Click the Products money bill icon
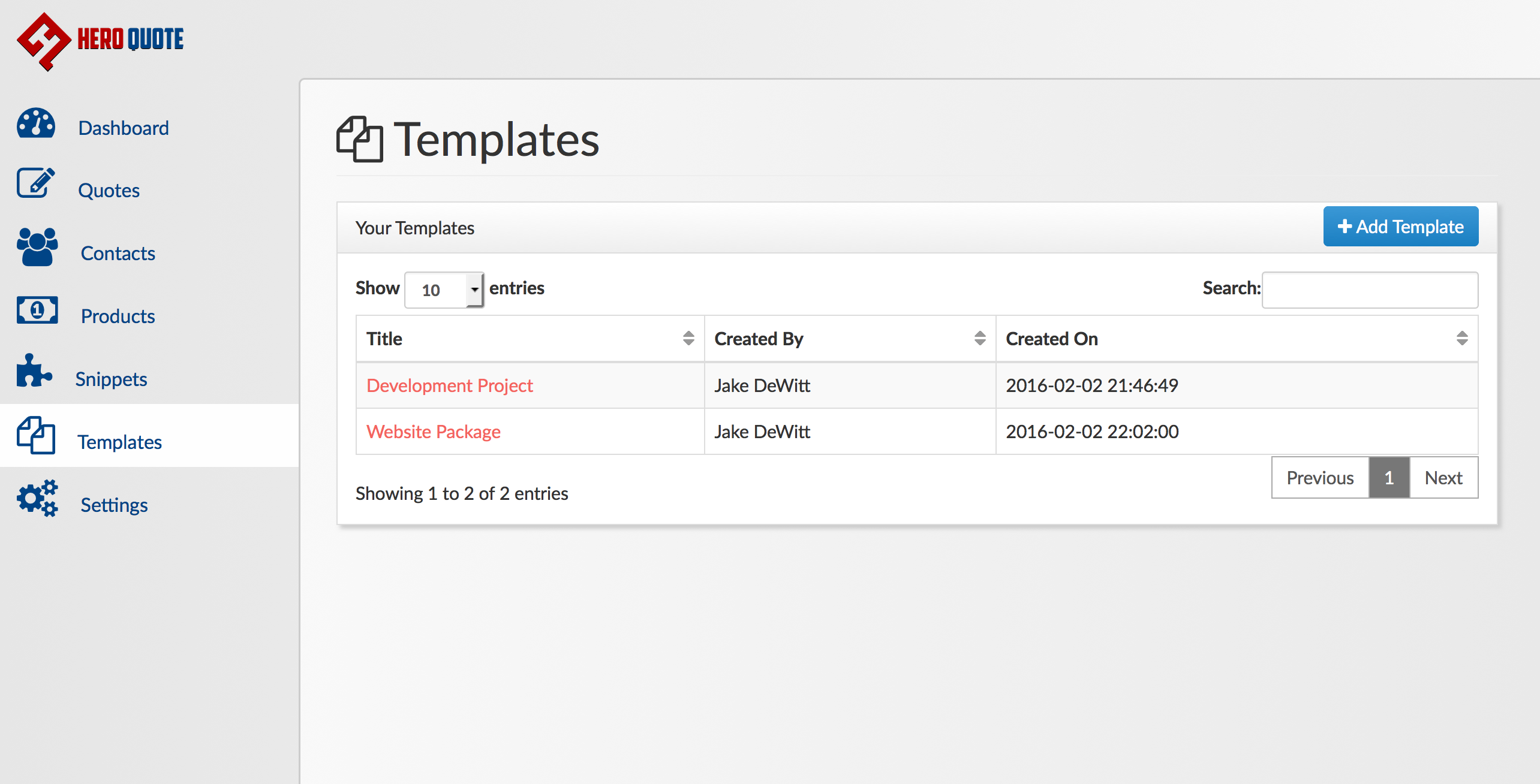The width and height of the screenshot is (1540, 784). coord(37,310)
